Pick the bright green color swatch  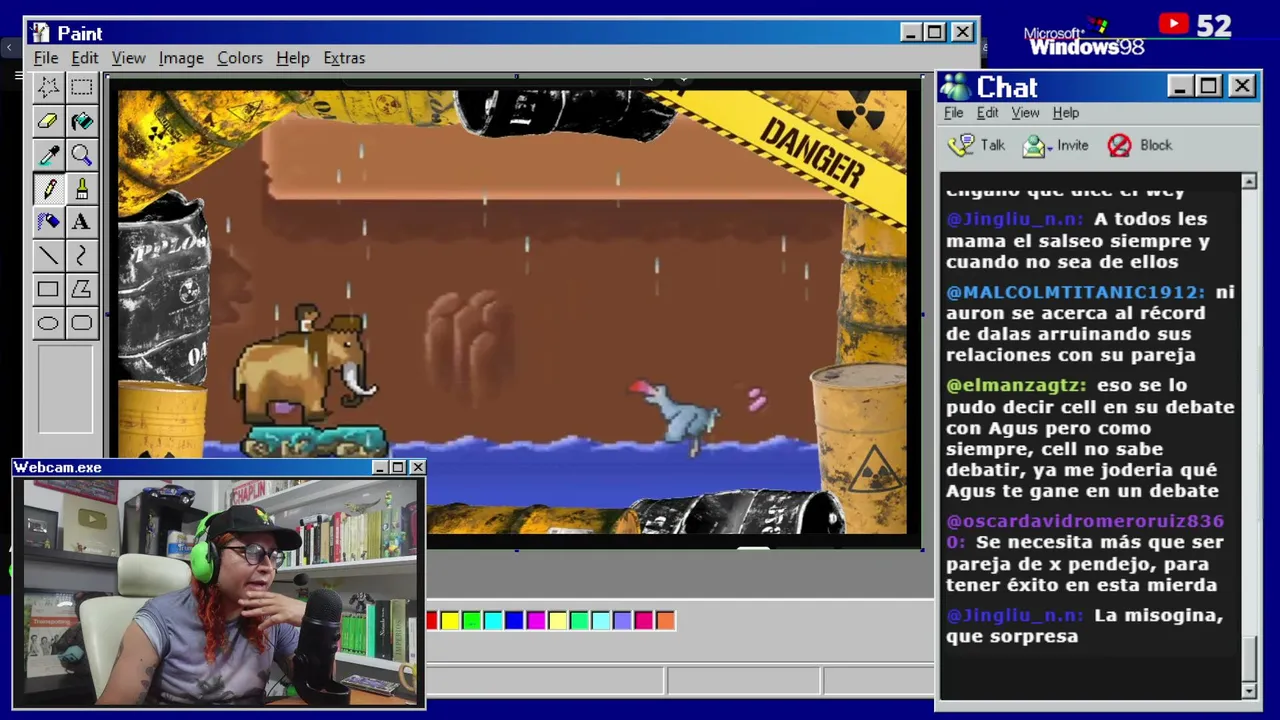pyautogui.click(x=471, y=621)
